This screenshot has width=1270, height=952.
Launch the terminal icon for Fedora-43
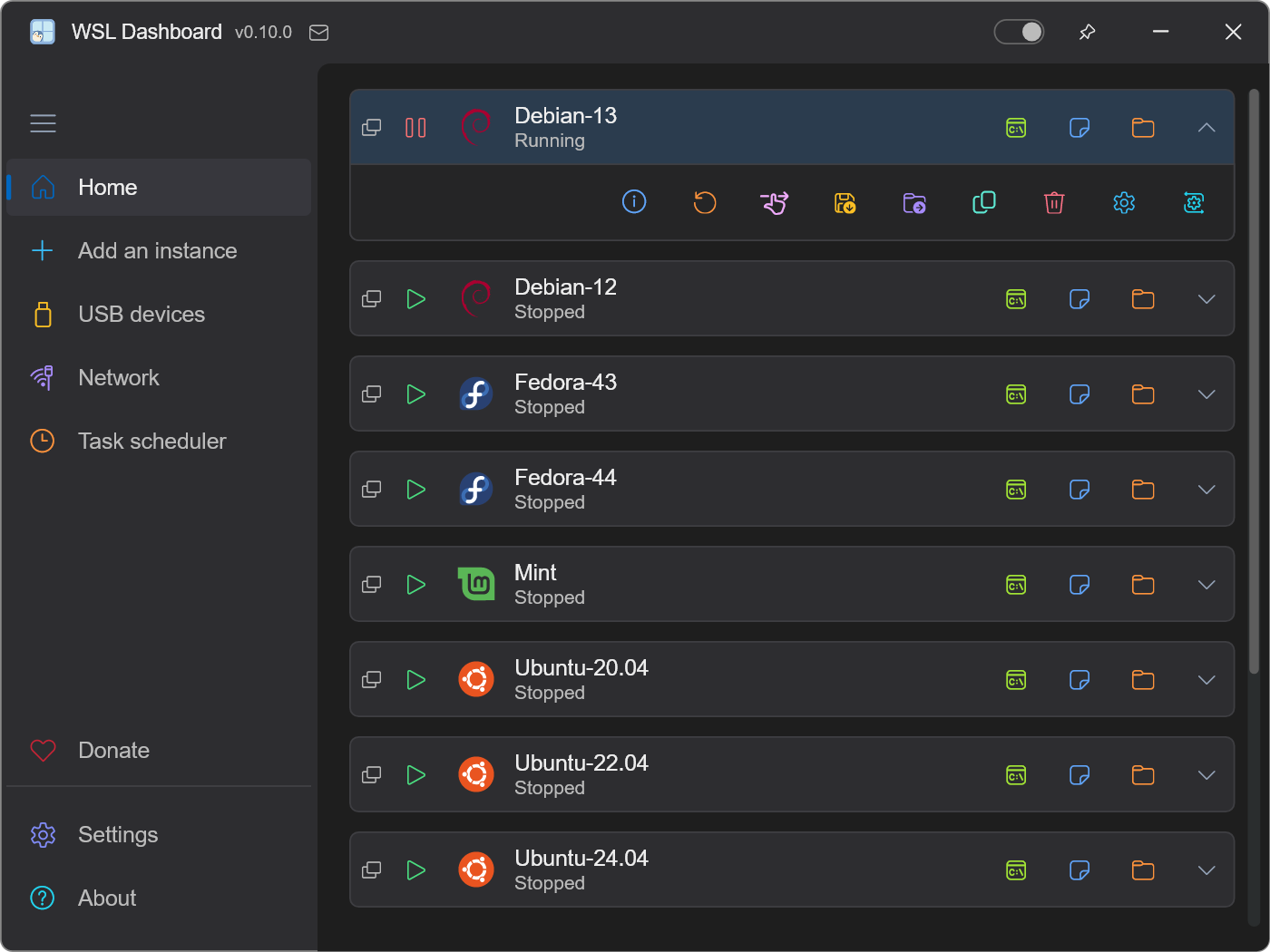tap(1016, 394)
